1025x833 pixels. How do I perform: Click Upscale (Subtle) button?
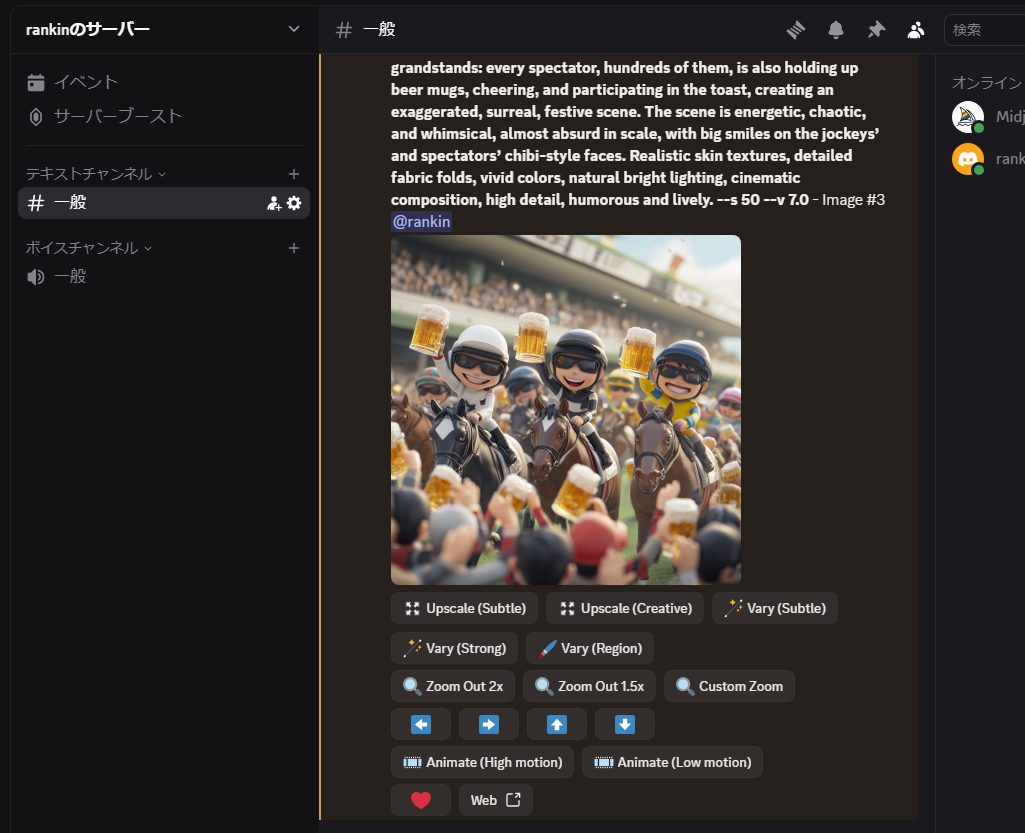point(465,608)
